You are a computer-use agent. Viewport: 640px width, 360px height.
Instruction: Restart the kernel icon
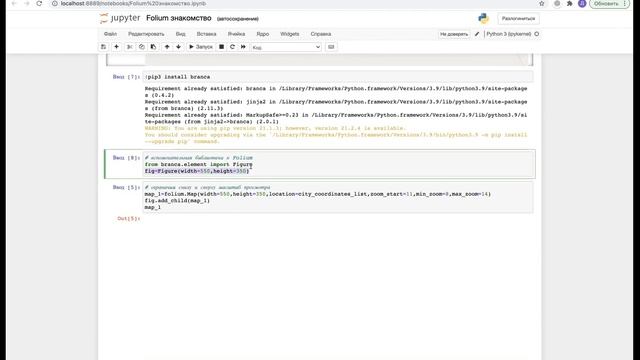(x=232, y=47)
